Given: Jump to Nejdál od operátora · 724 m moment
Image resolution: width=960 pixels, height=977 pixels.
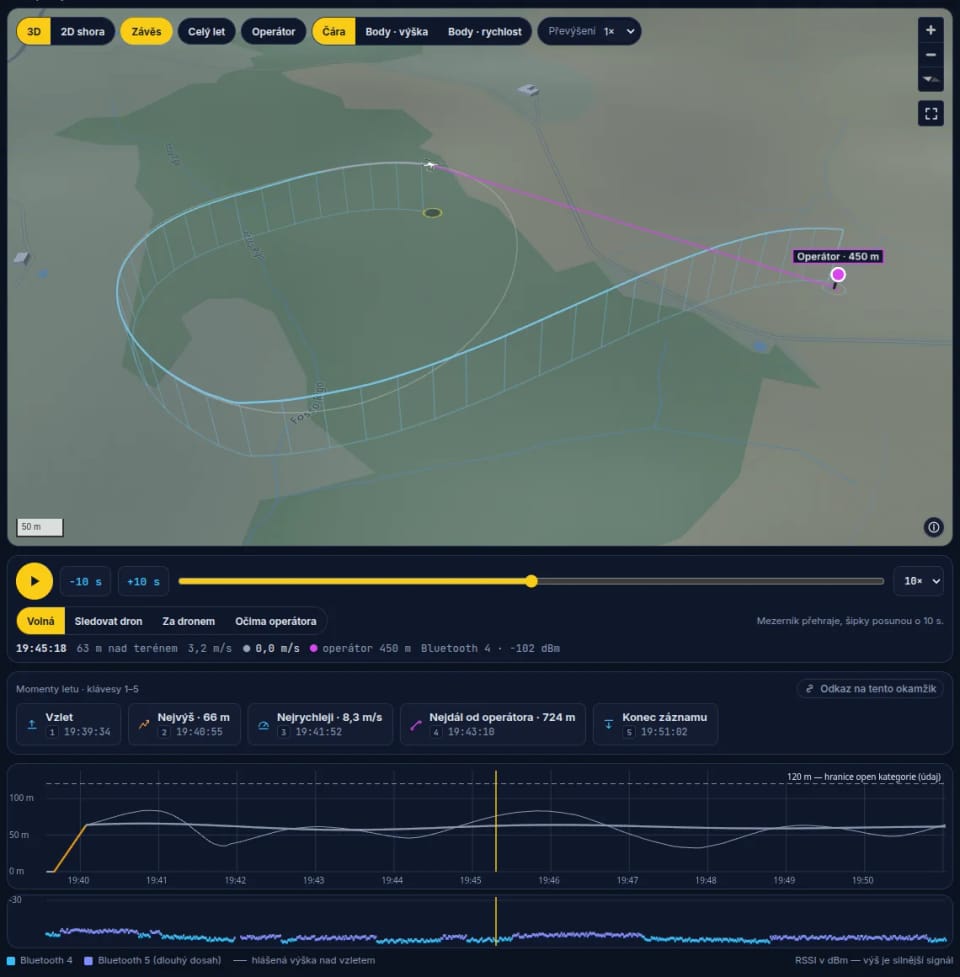Looking at the screenshot, I should [493, 724].
